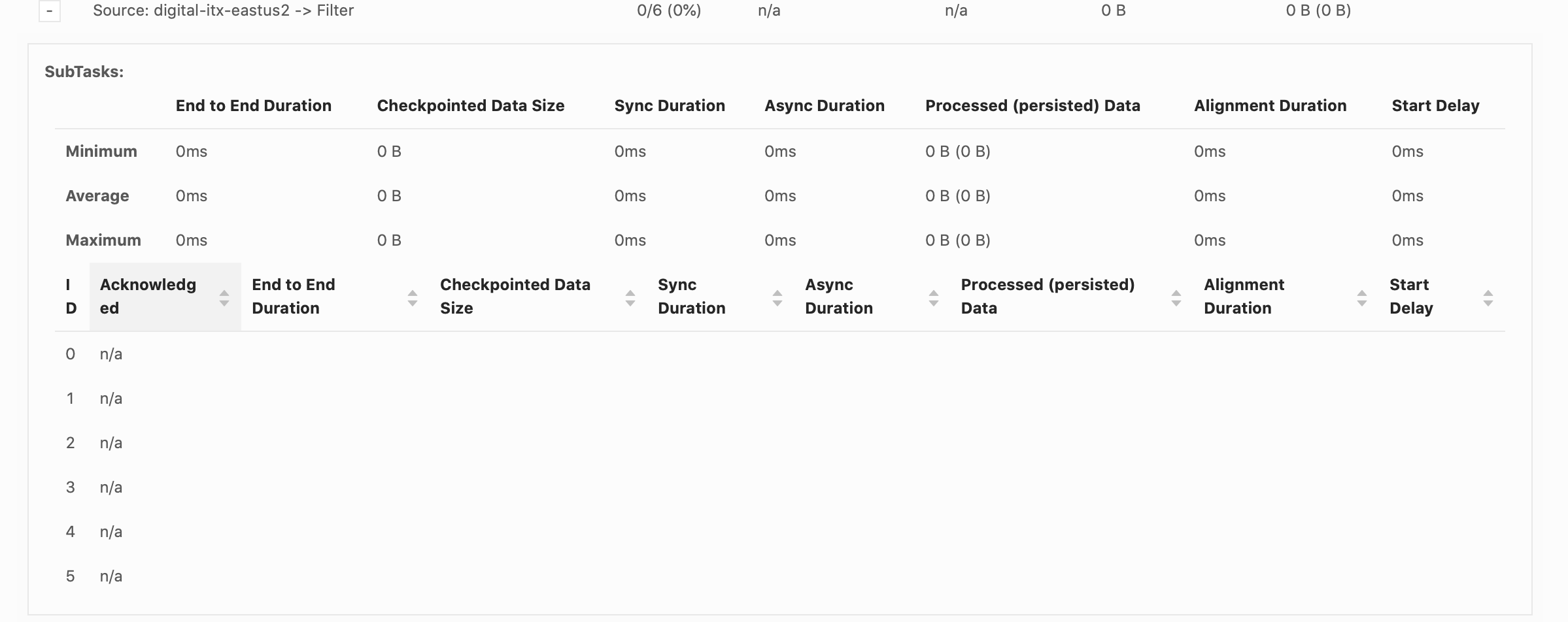Select subtask row with ID 0
The width and height of the screenshot is (1568, 622).
point(71,354)
